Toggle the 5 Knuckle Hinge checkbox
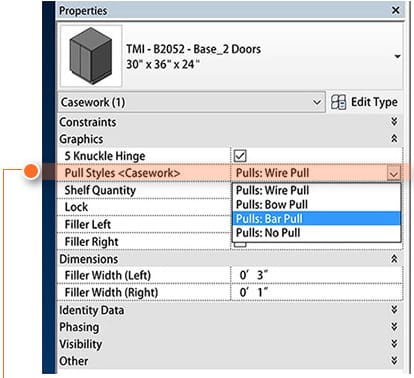This screenshot has height=378, width=414. click(240, 156)
